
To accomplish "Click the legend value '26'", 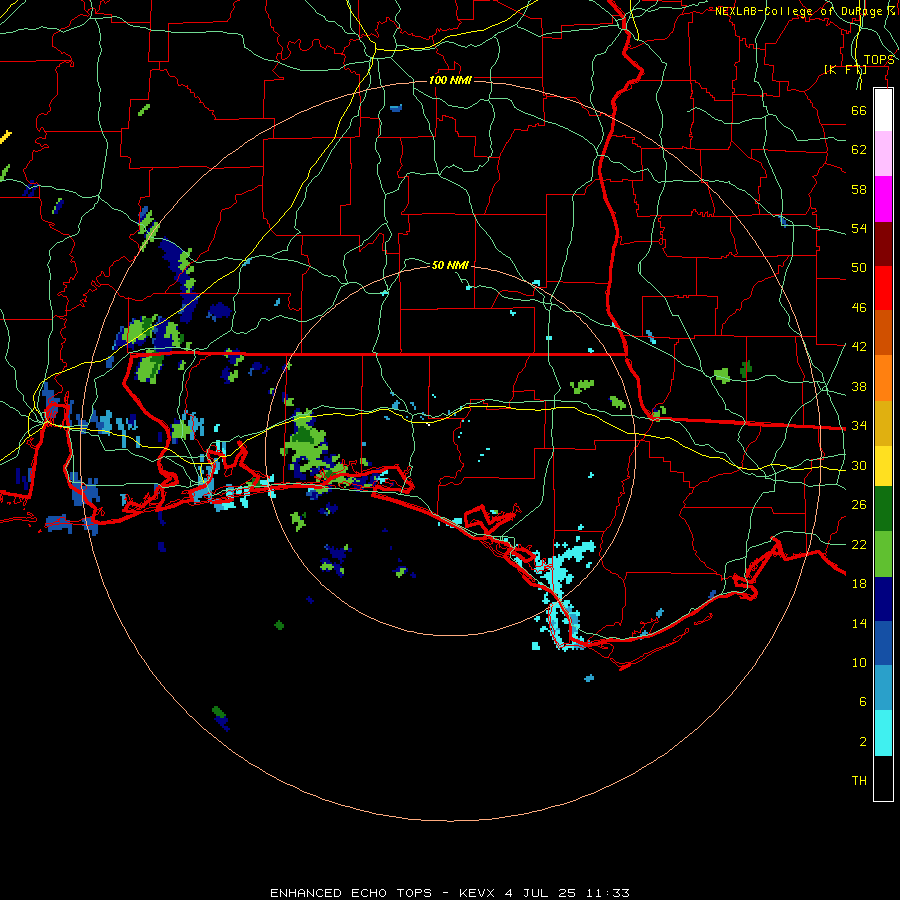I will pyautogui.click(x=859, y=505).
